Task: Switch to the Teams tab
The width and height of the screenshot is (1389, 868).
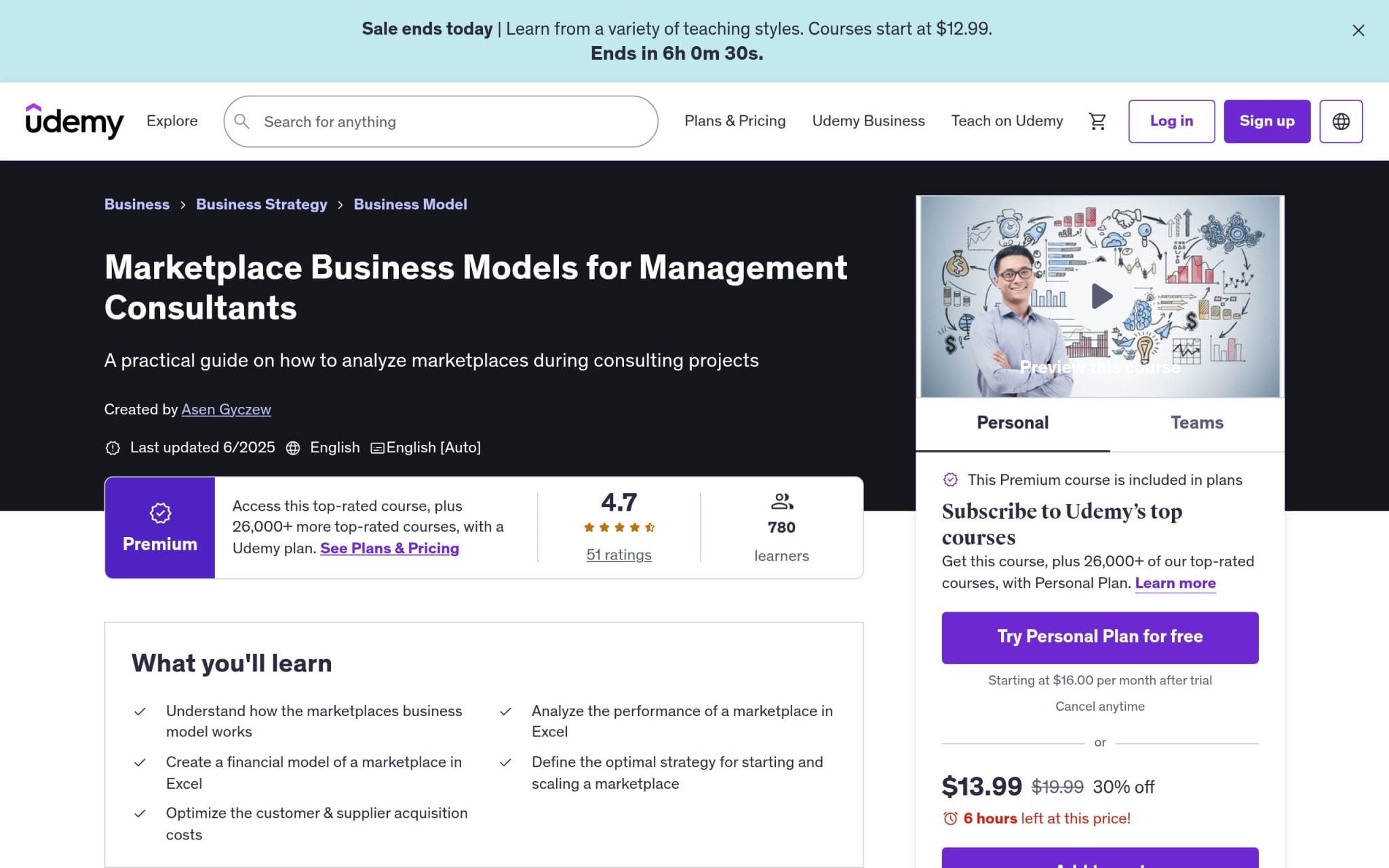Action: coord(1197,423)
